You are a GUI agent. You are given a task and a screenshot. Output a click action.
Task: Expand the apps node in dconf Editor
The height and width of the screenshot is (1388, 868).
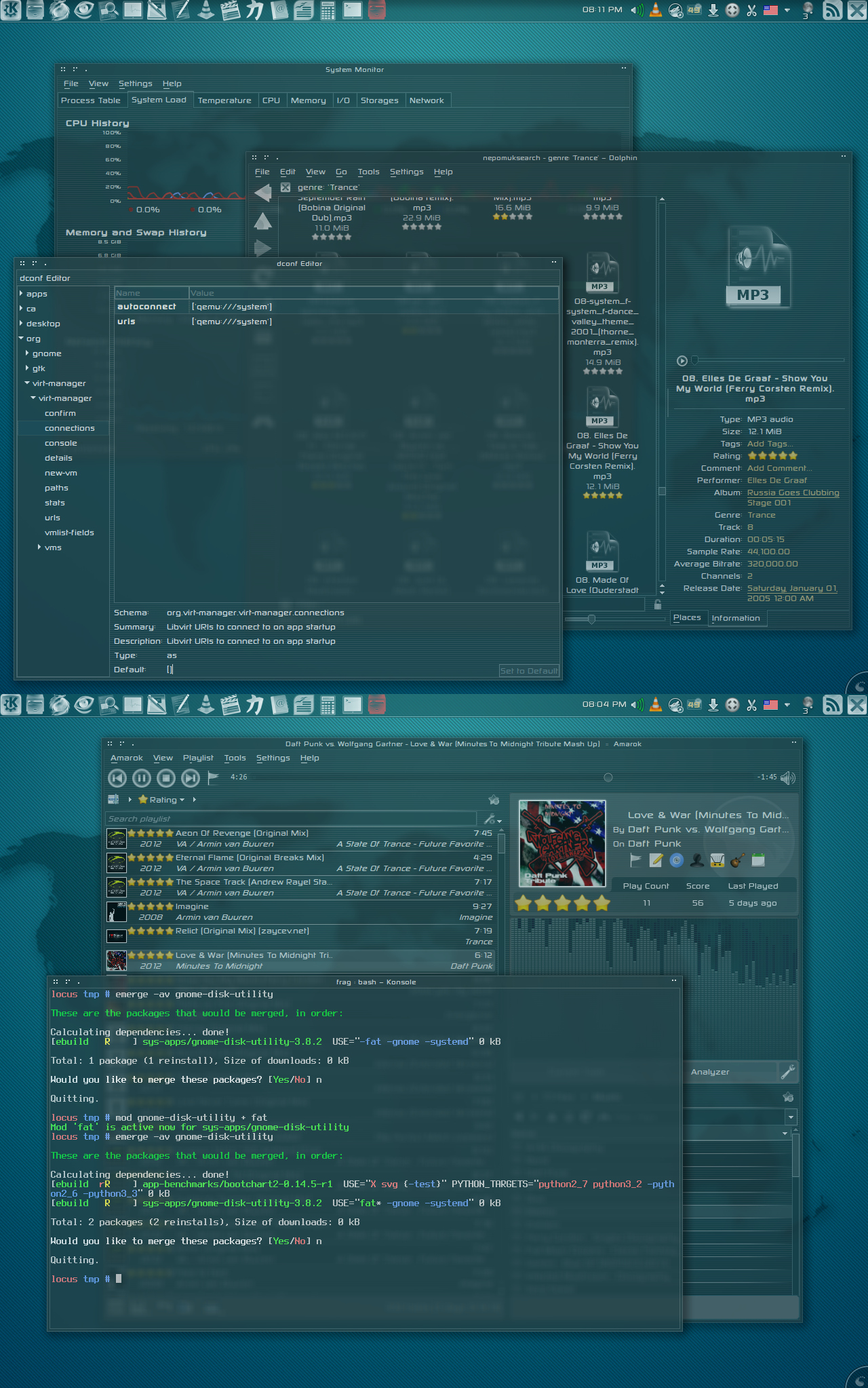[21, 294]
